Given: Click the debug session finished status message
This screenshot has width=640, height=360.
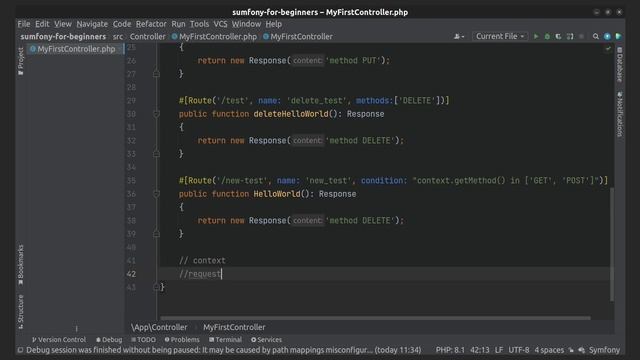Looking at the screenshot, I should pyautogui.click(x=224, y=350).
